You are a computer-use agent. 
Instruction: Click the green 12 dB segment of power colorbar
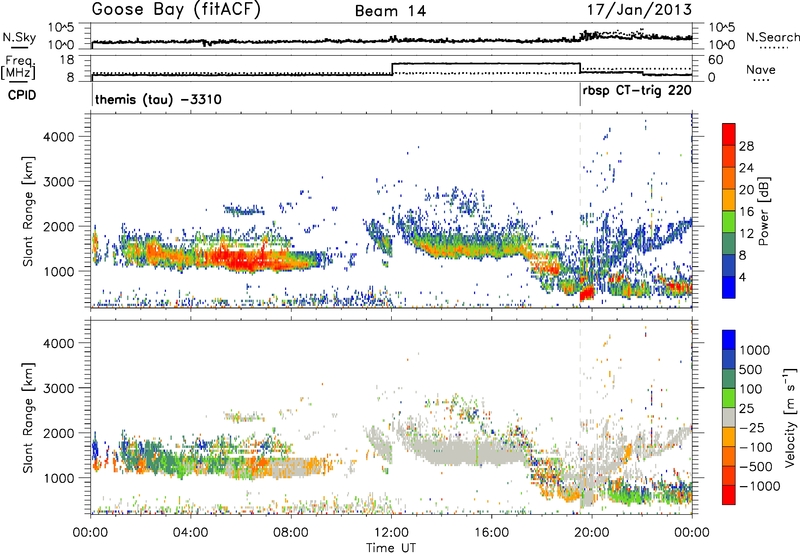pyautogui.click(x=729, y=221)
